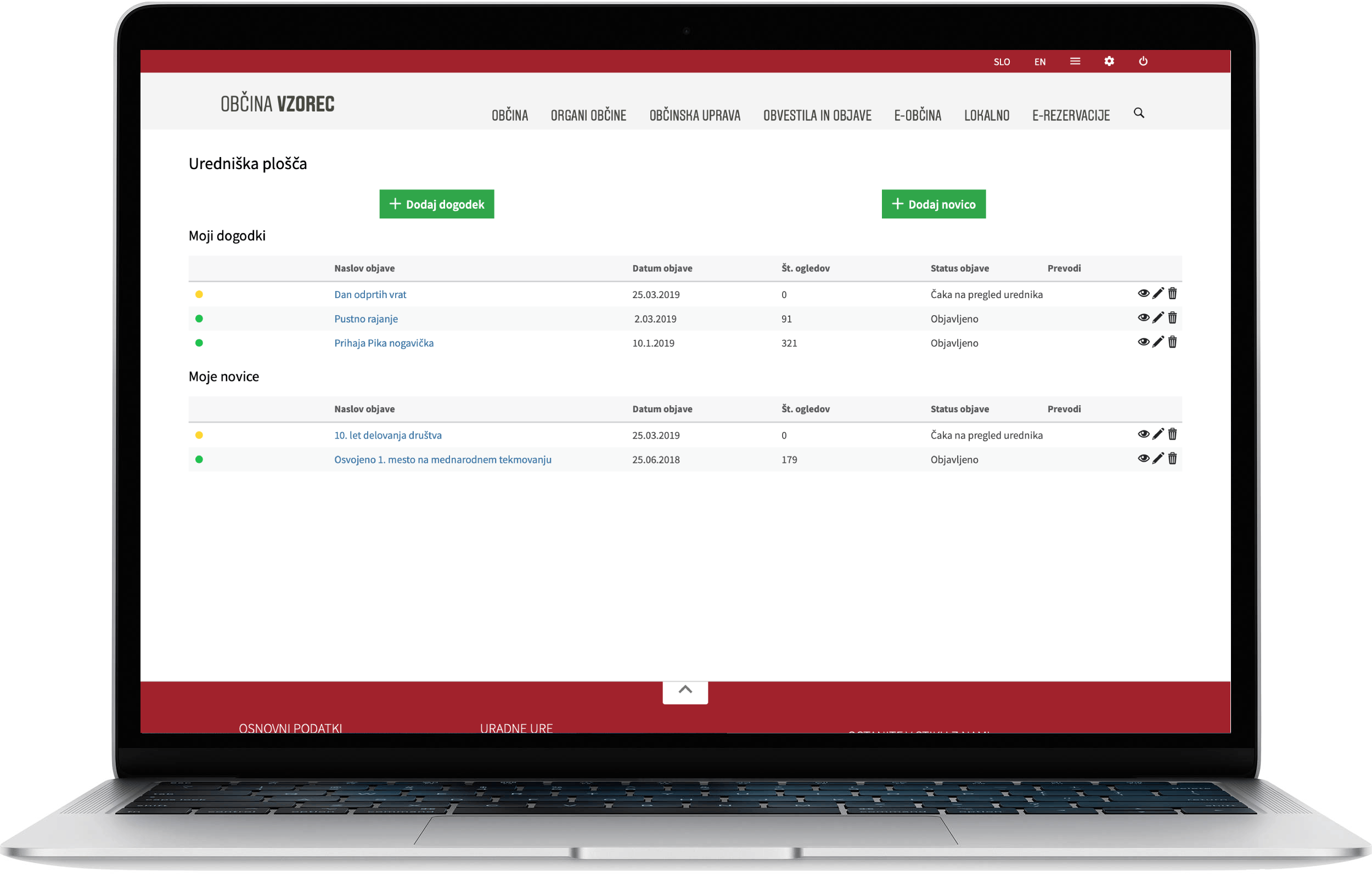This screenshot has height=874, width=1372.
Task: Click the power logout icon
Action: tap(1143, 61)
